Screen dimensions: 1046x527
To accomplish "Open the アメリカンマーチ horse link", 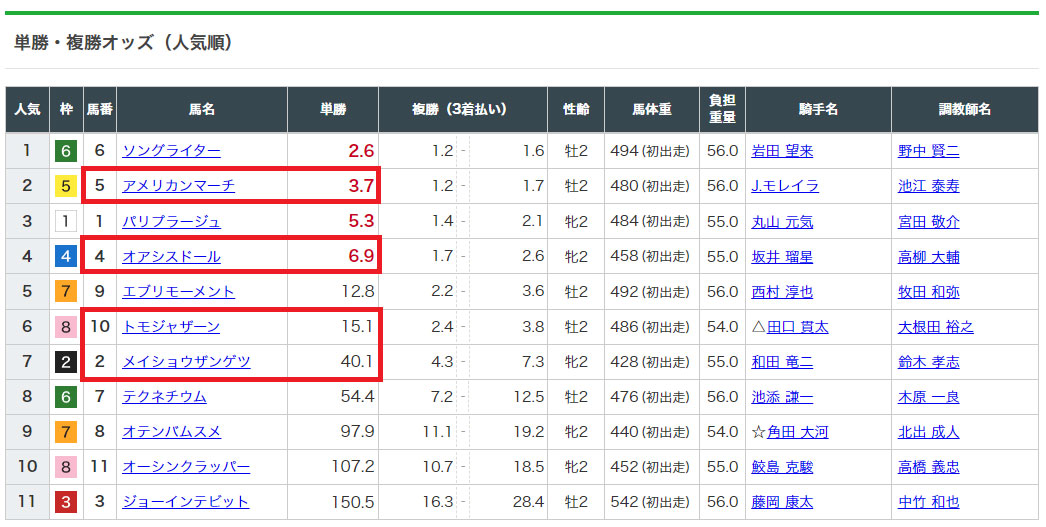I will tap(178, 186).
